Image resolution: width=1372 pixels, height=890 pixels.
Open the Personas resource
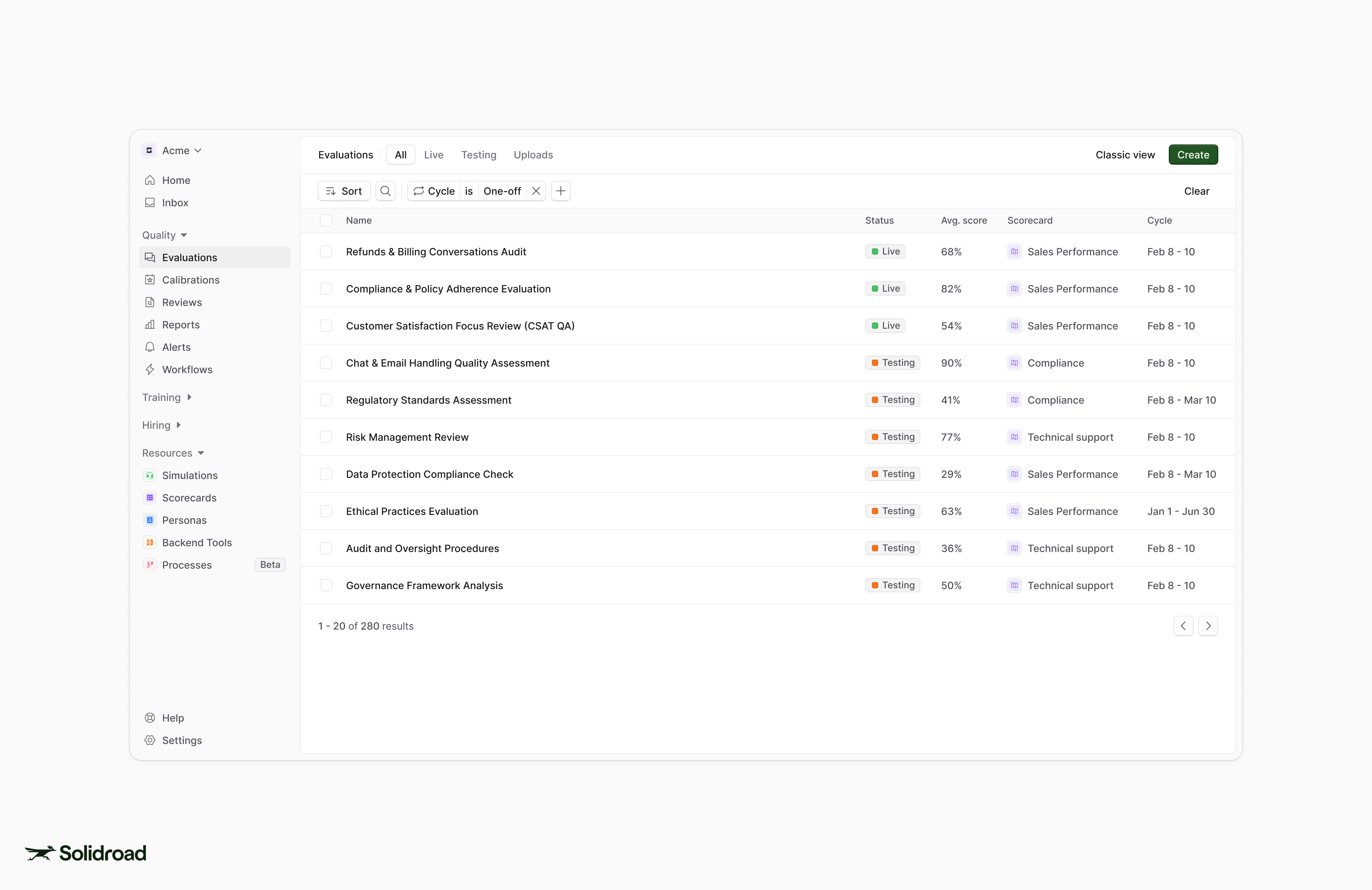[x=184, y=520]
